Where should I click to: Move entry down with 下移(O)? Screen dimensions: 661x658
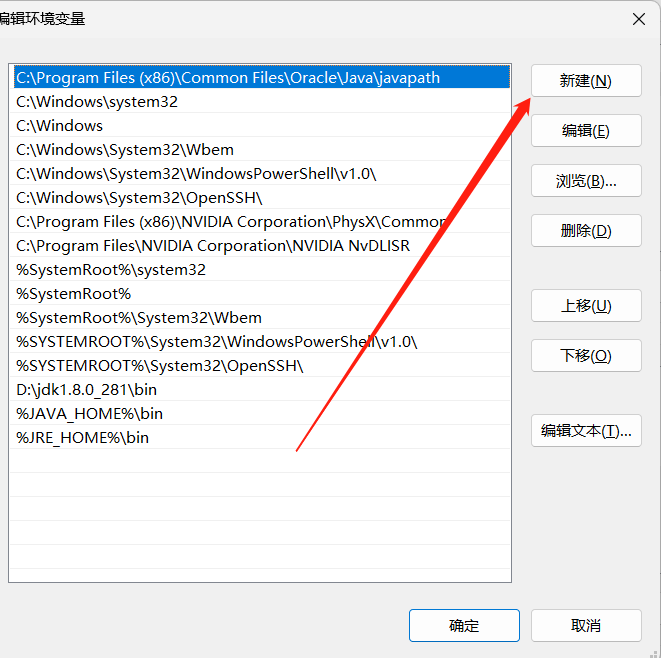tap(586, 356)
